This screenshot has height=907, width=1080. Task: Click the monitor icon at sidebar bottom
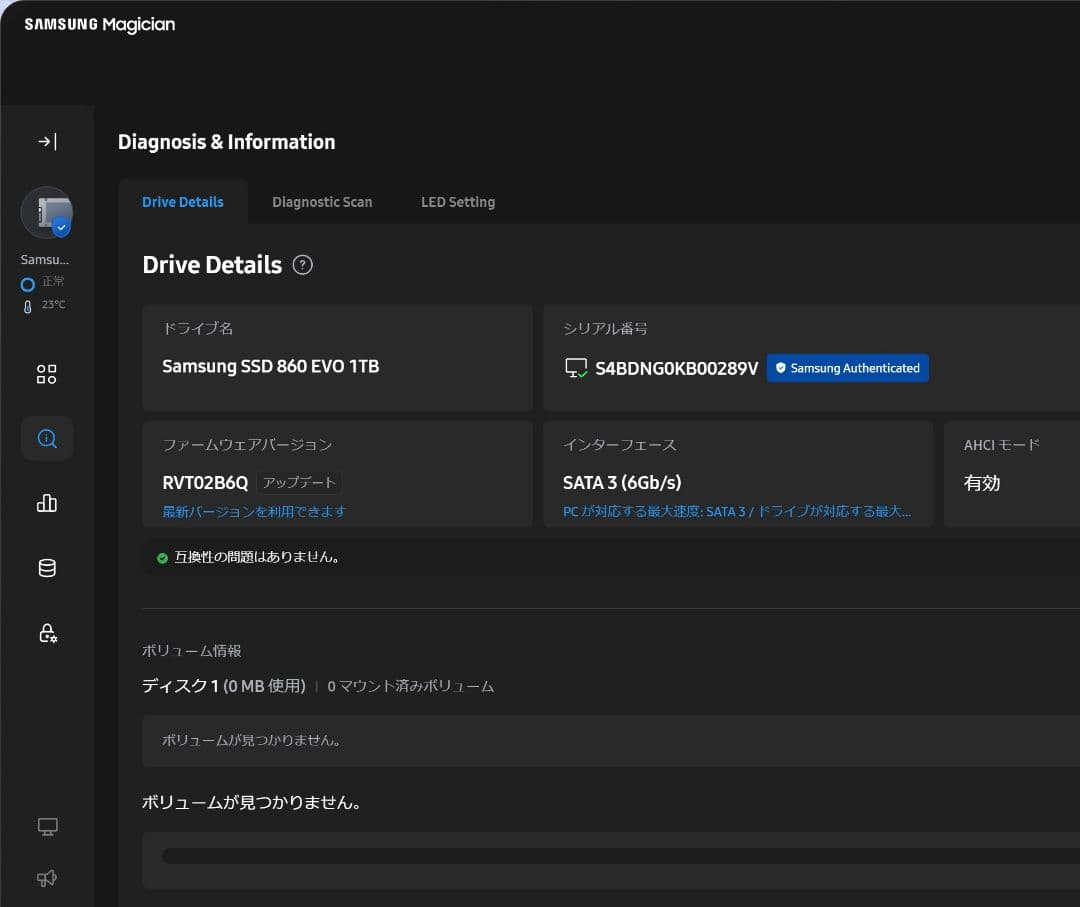pyautogui.click(x=47, y=826)
